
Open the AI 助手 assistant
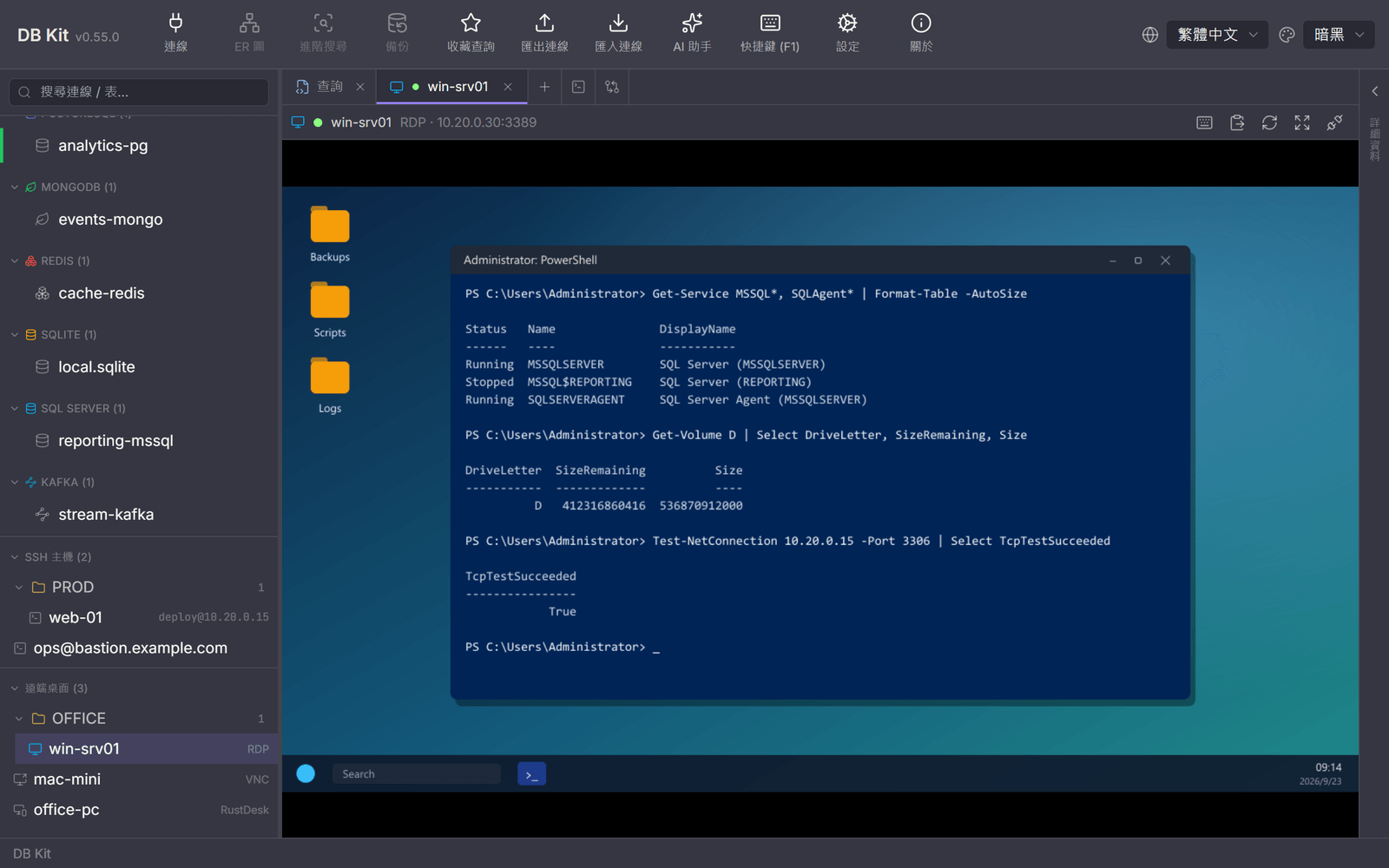692,33
